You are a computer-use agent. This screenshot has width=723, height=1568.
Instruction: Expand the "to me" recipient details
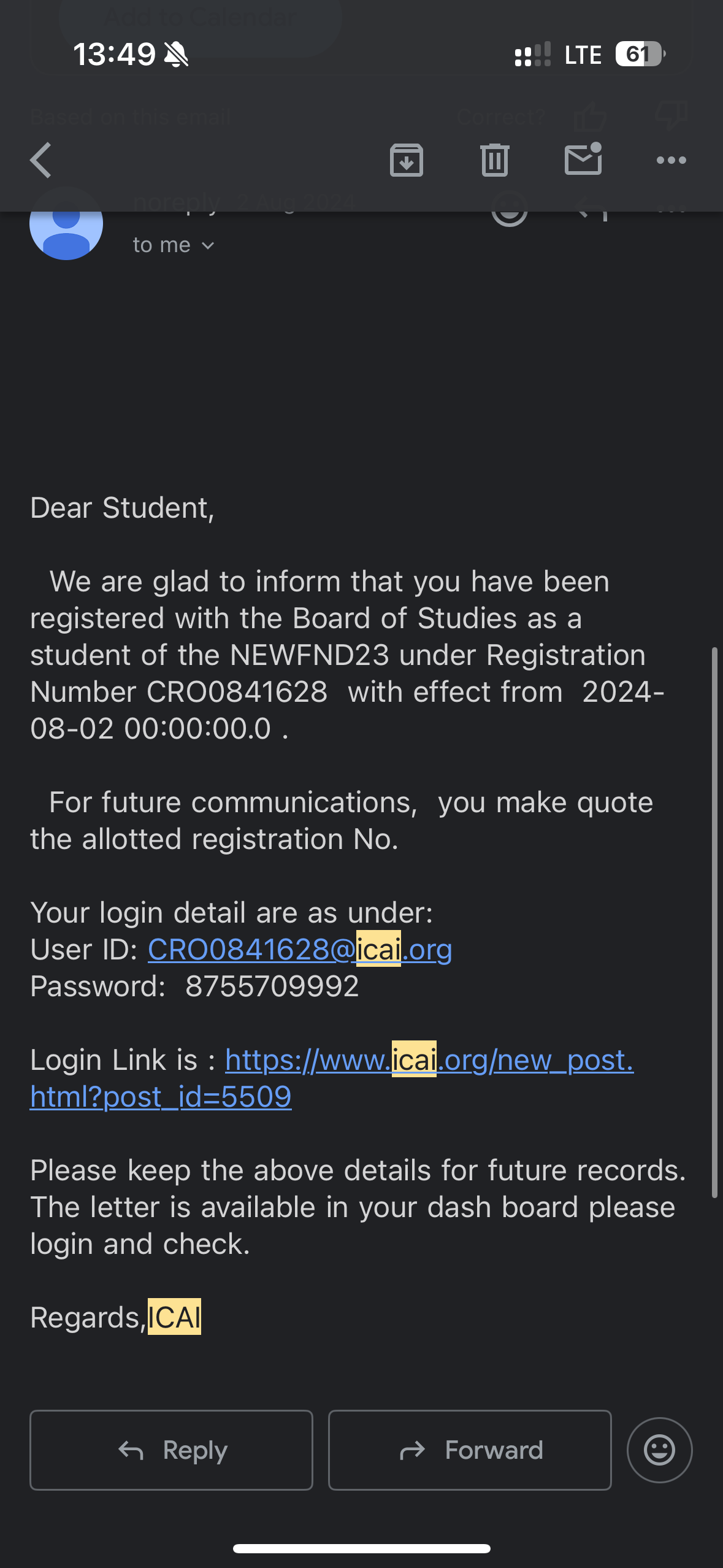[x=162, y=245]
